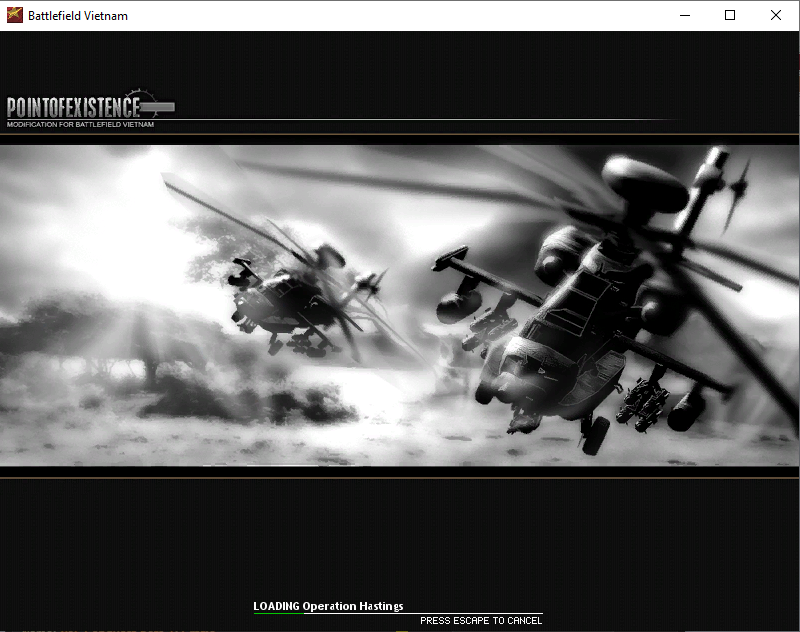Click the LOADING Operation Hastings text
This screenshot has width=800, height=632.
(328, 606)
